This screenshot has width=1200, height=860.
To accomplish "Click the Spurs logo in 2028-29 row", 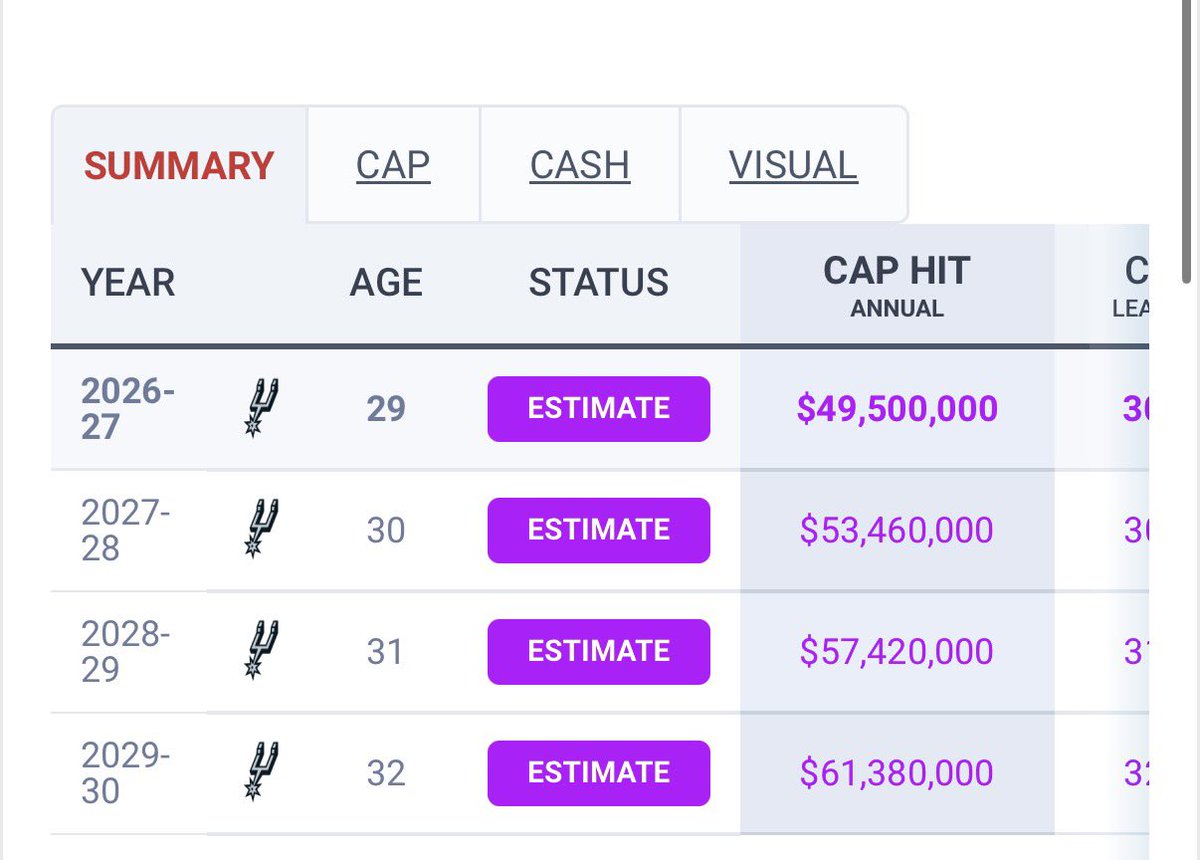I will (261, 651).
